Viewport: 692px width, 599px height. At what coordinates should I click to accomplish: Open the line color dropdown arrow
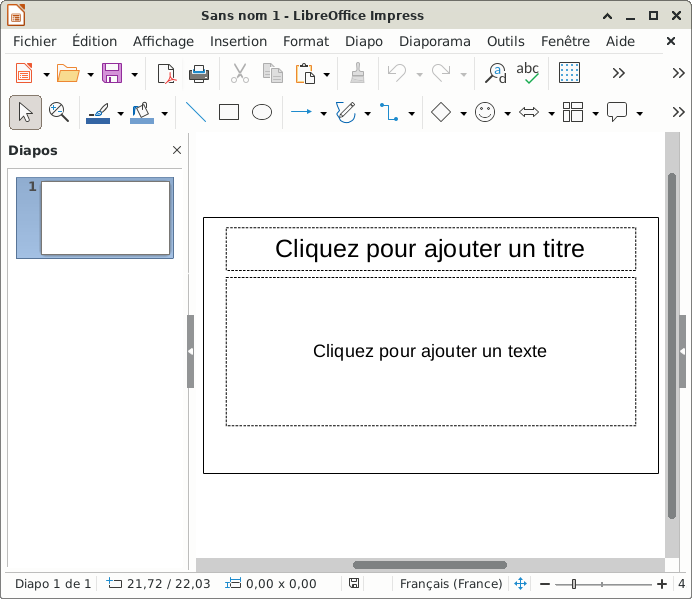[120, 114]
